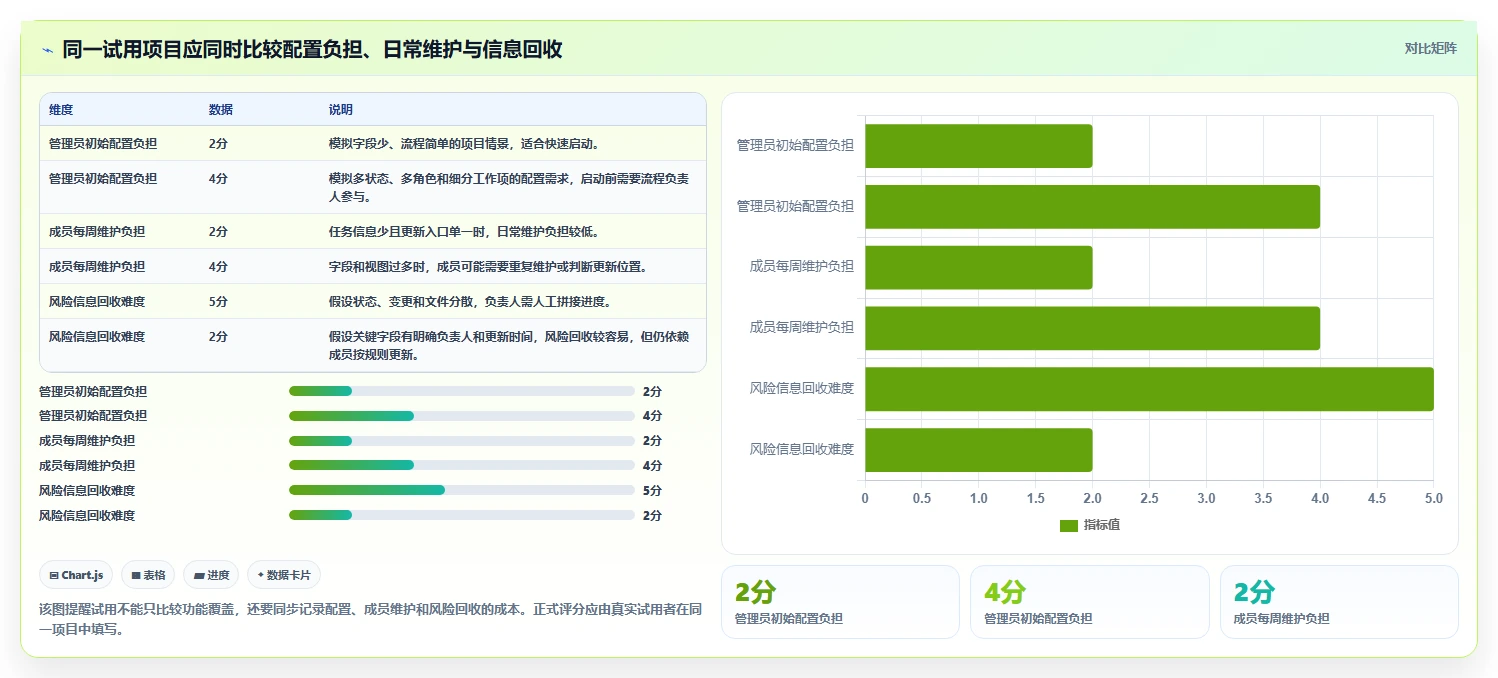Click the 3.5 tick on the chart x-axis
Viewport: 1498px width, 678px height.
point(1263,498)
